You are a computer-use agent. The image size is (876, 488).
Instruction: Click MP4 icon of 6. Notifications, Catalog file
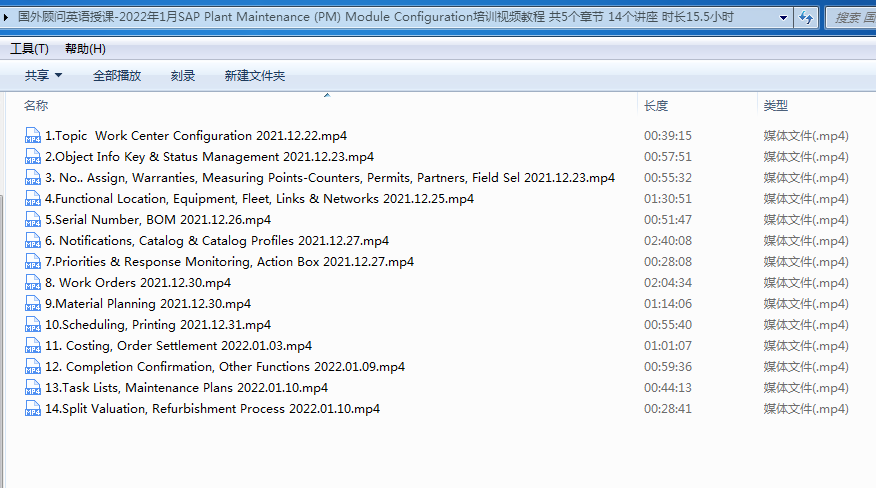(33, 241)
